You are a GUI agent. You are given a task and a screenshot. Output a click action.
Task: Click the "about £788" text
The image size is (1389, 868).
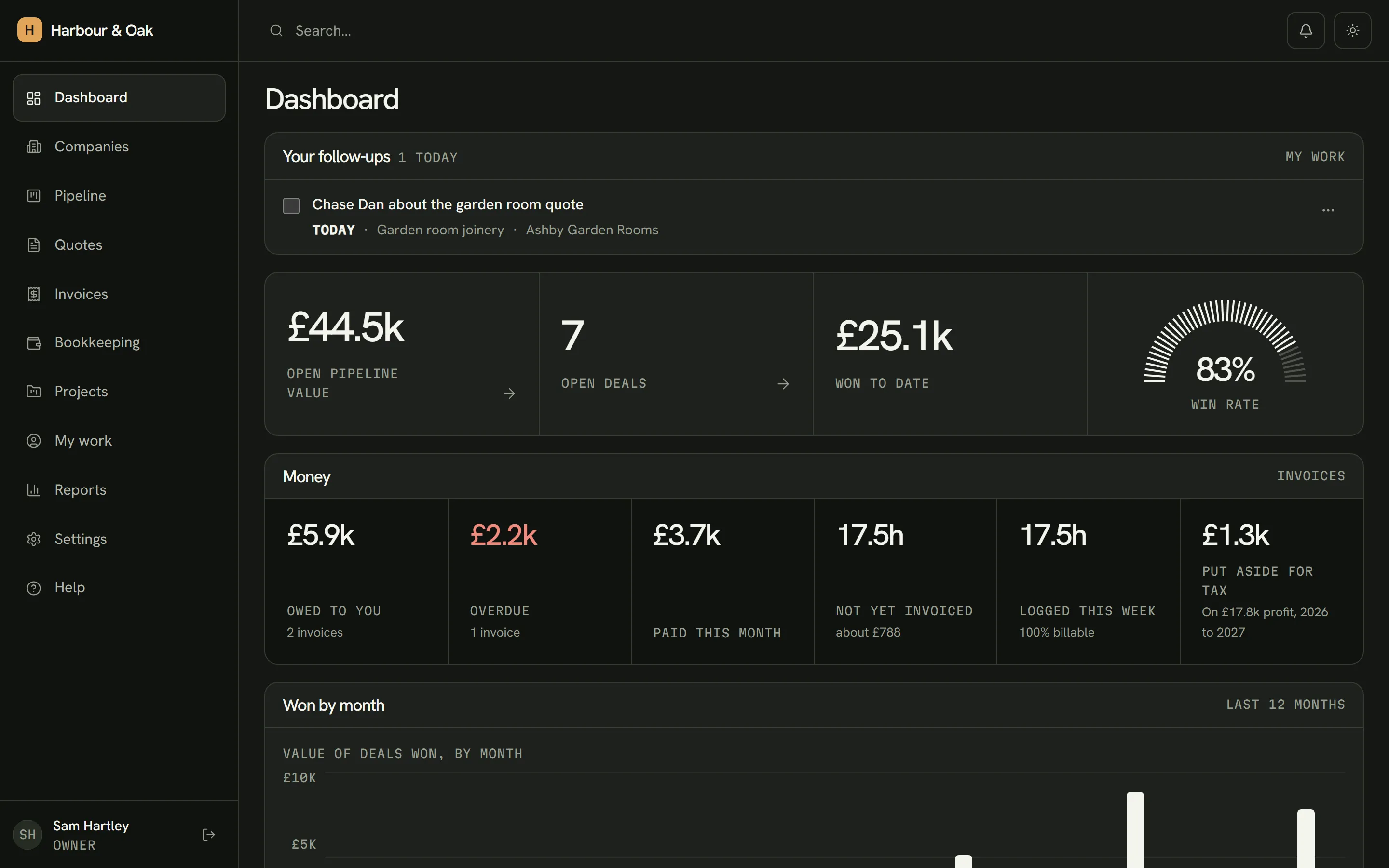868,633
